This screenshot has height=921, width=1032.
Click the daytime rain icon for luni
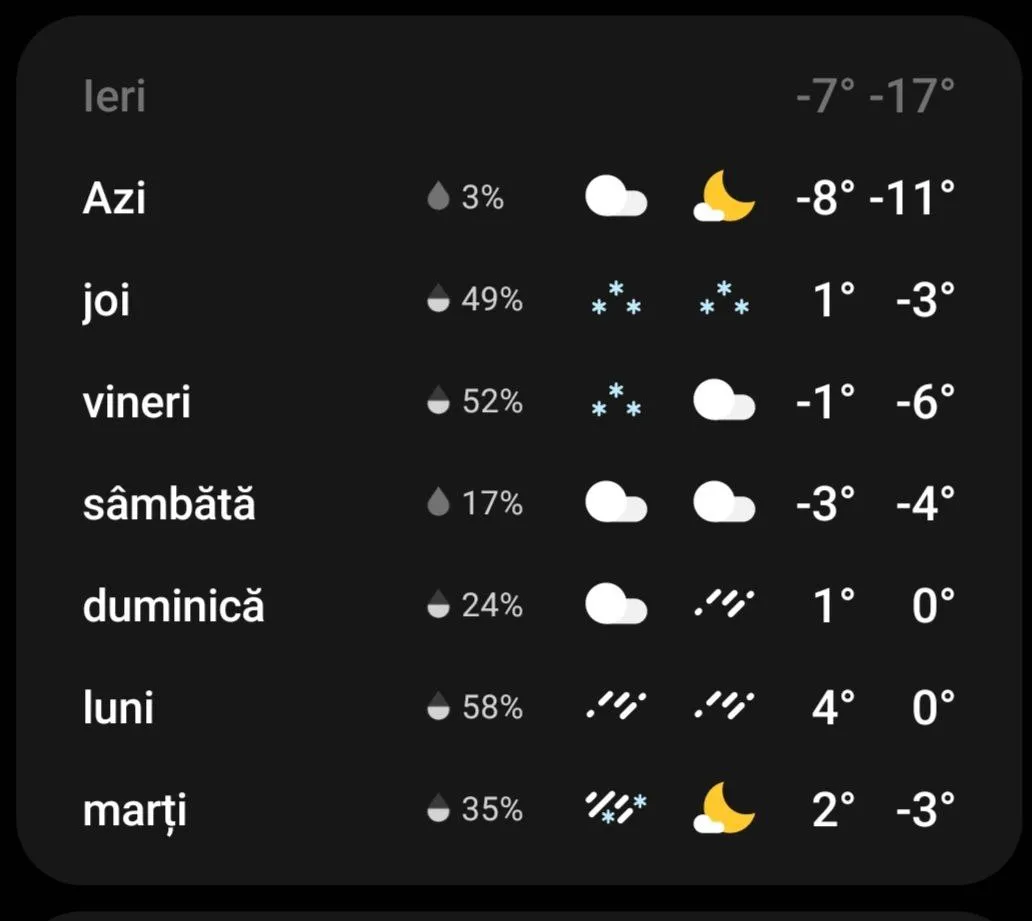coord(616,707)
